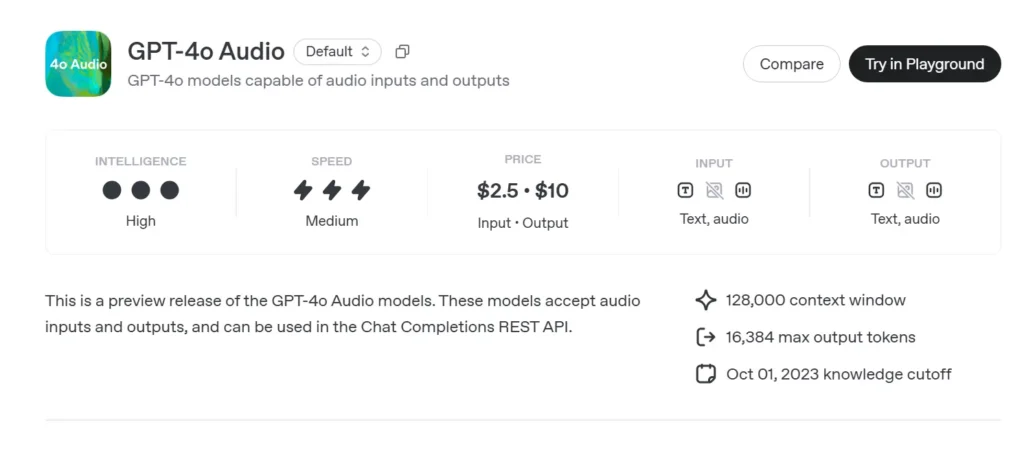This screenshot has height=455, width=1024.
Task: Click the GPT-4o Audio title
Action: (x=206, y=51)
